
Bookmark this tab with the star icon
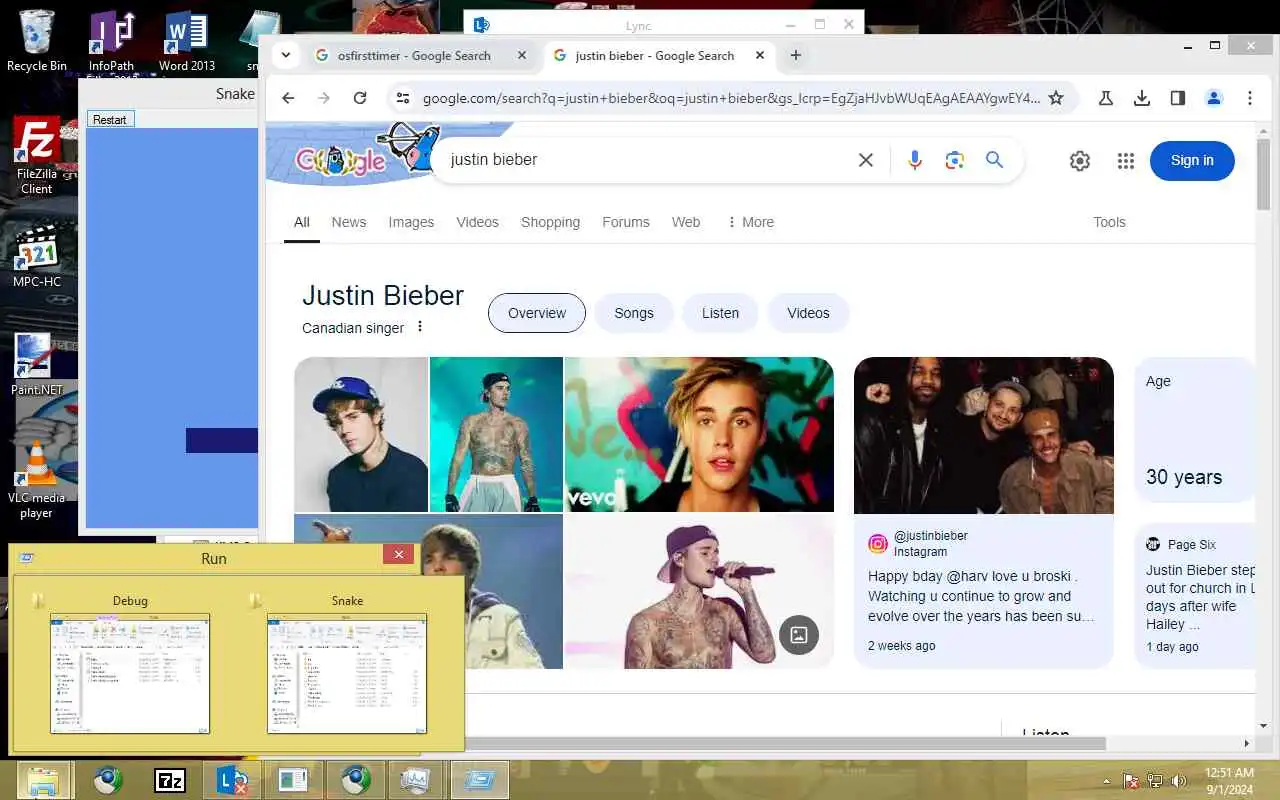coord(1056,98)
